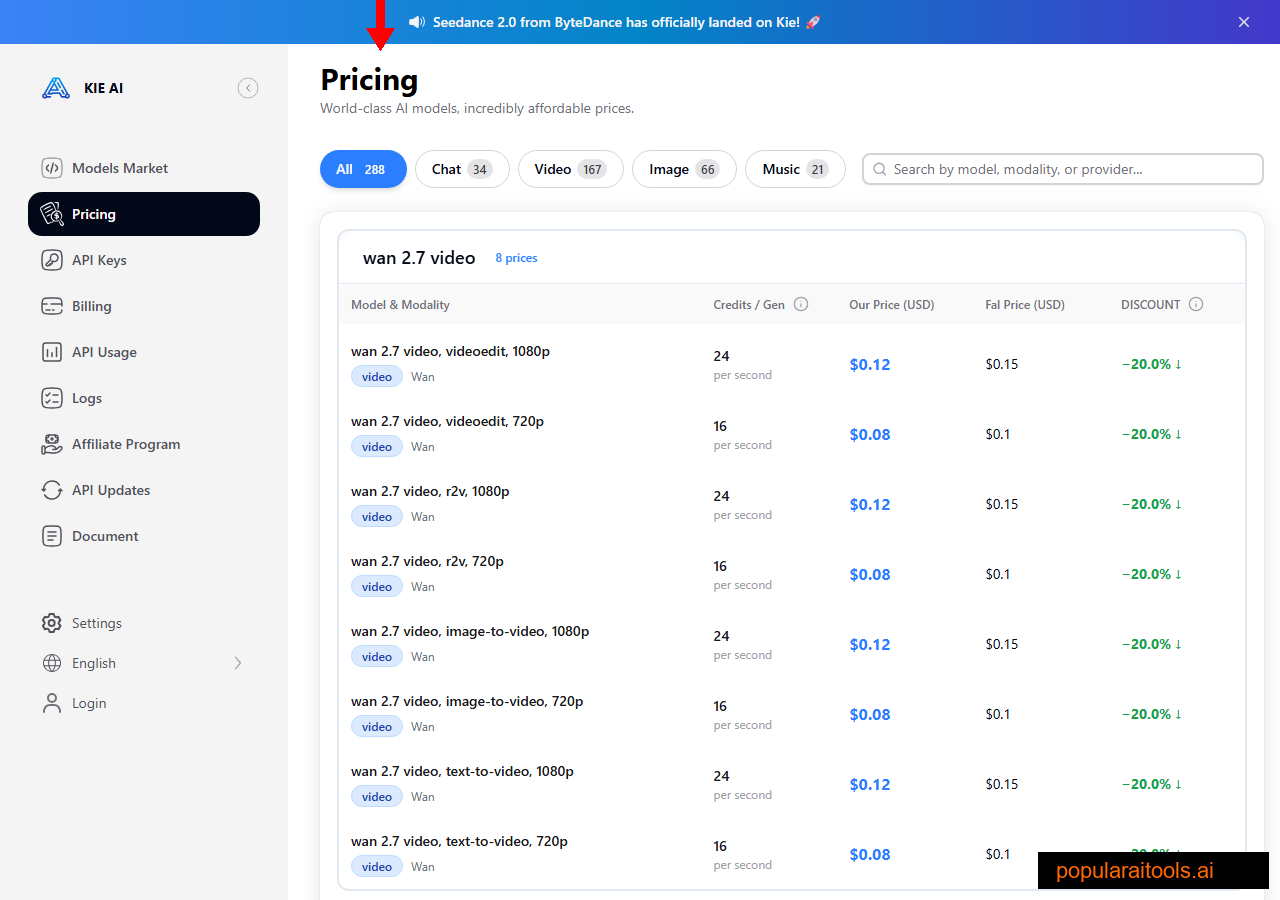Click the KIE AI logo
Image resolution: width=1280 pixels, height=900 pixels.
[80, 88]
